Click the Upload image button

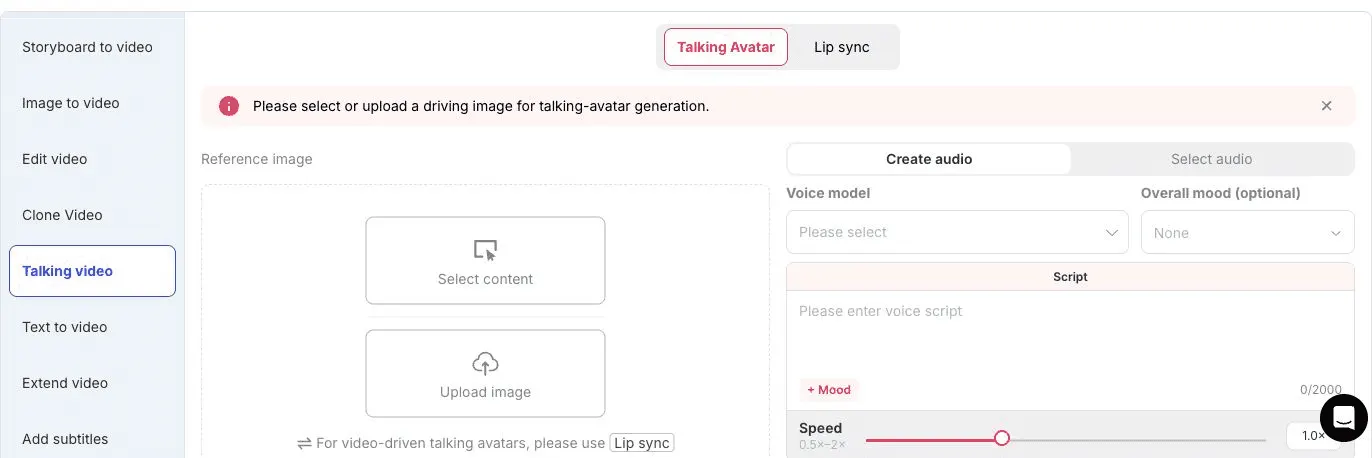tap(485, 373)
